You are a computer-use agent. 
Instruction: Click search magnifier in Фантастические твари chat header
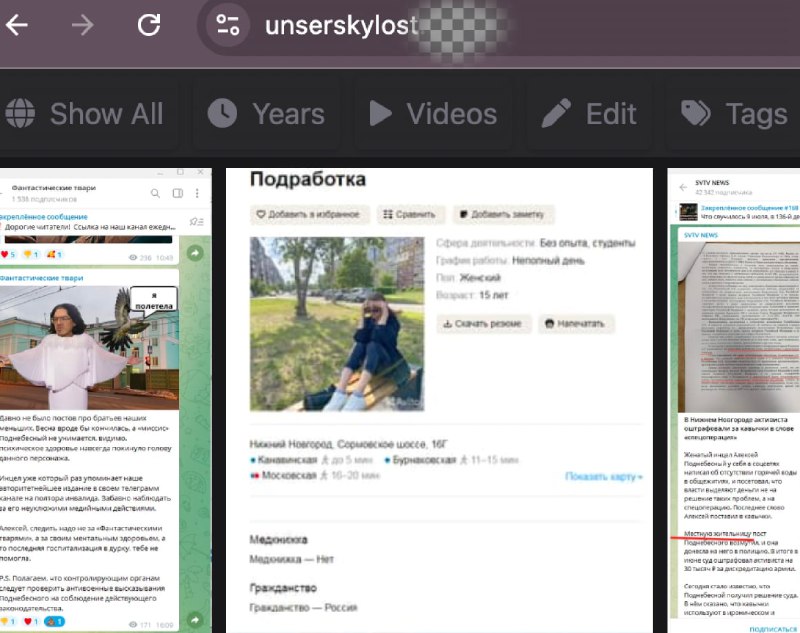[156, 193]
